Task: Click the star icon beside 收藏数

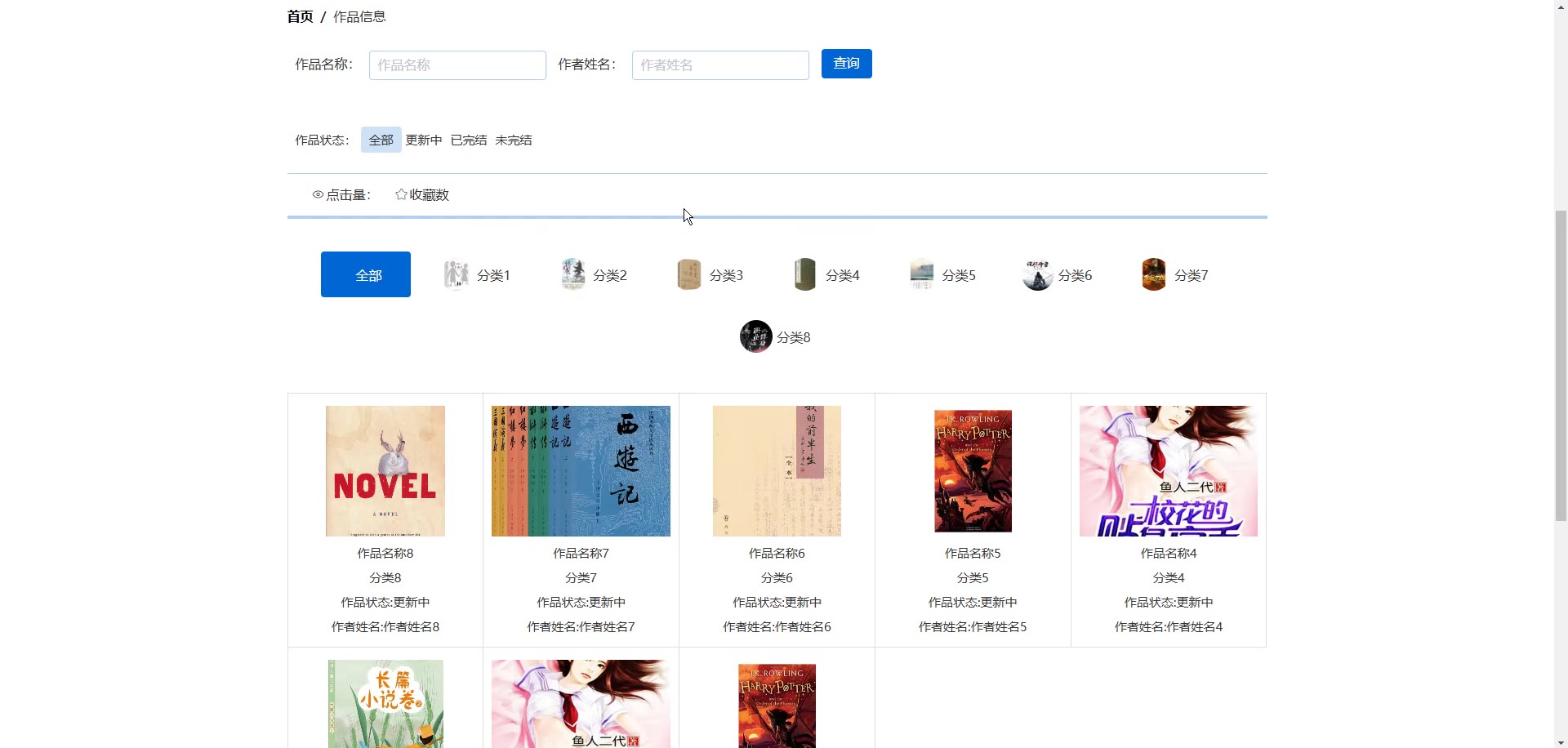Action: coord(401,194)
